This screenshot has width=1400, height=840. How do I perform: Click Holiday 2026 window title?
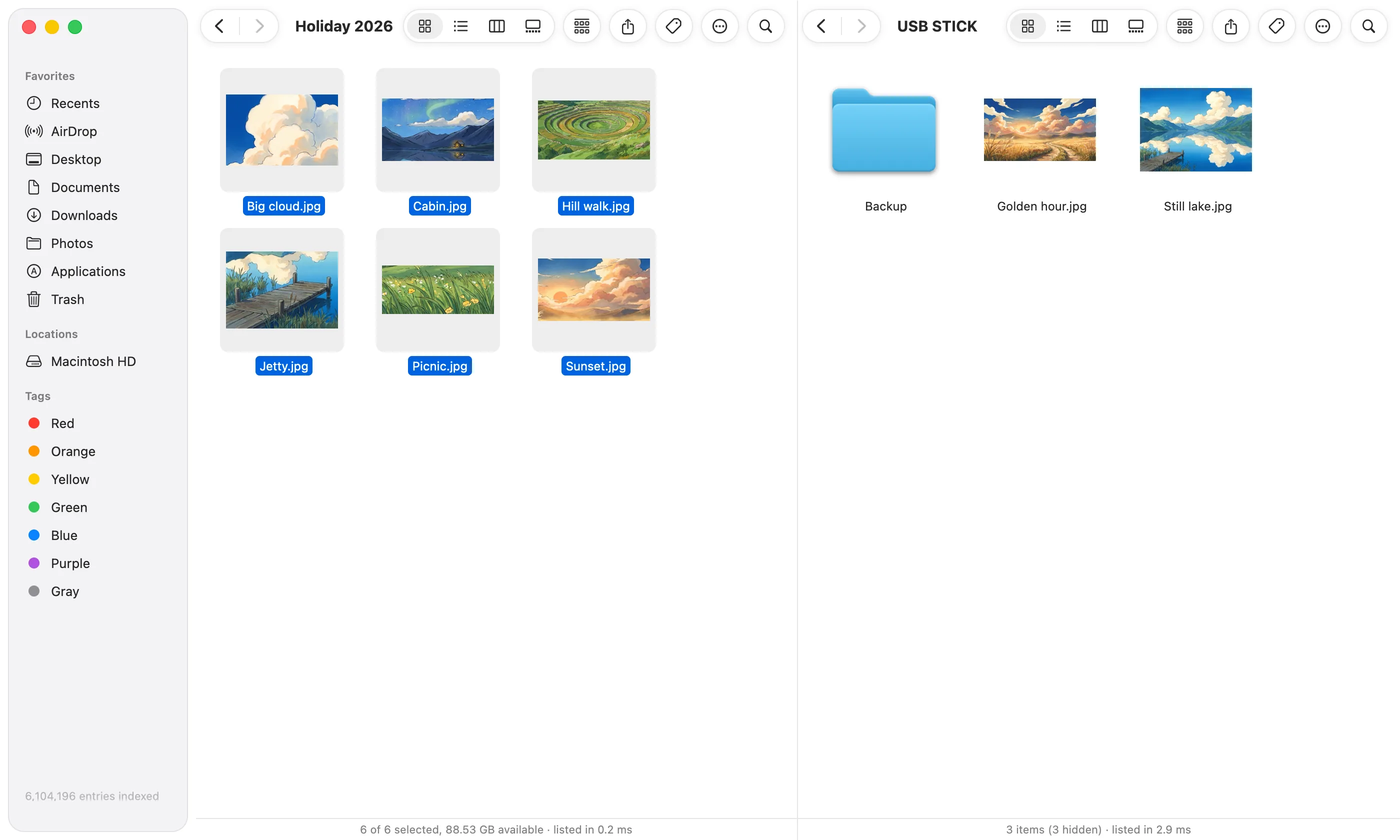point(343,26)
